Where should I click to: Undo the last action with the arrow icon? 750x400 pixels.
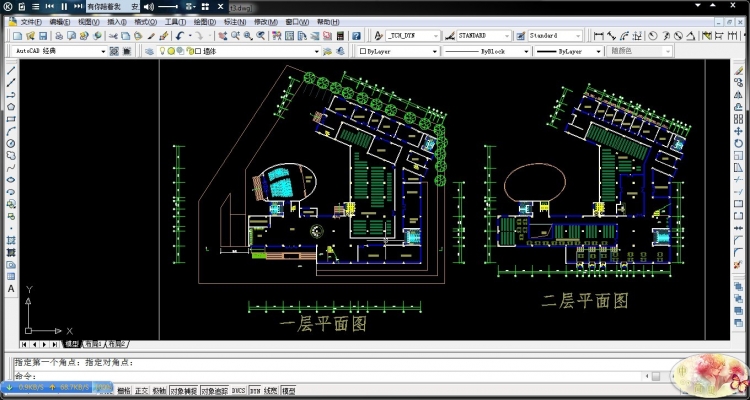pos(180,36)
